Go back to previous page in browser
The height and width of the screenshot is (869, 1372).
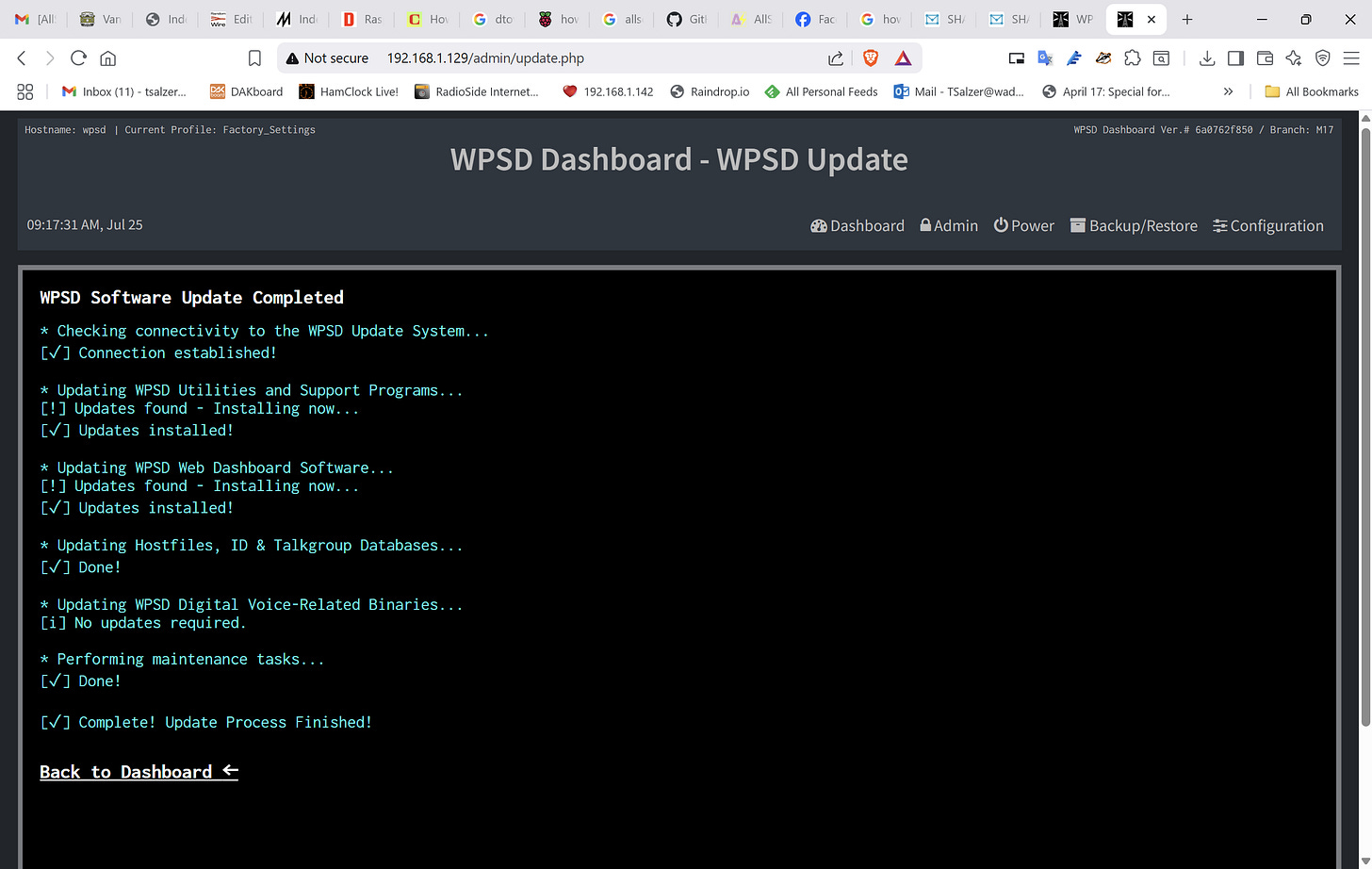(22, 58)
